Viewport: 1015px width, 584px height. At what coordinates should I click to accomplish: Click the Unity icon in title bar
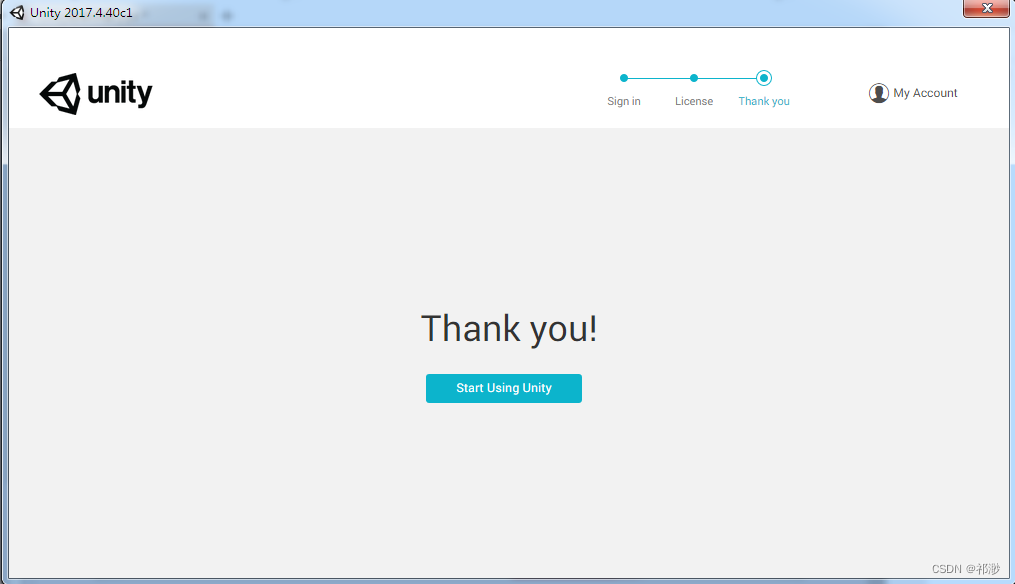pos(17,13)
